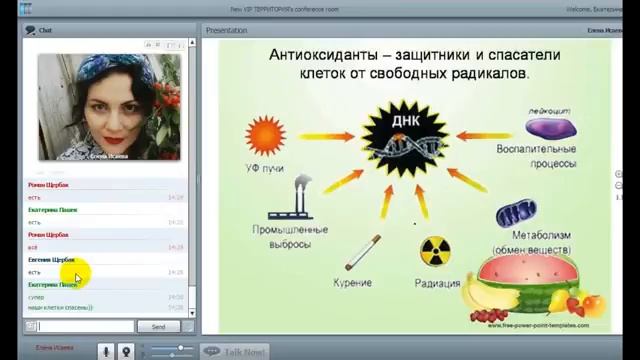This screenshot has width=640, height=360.
Task: Click the Send button
Action: click(159, 327)
